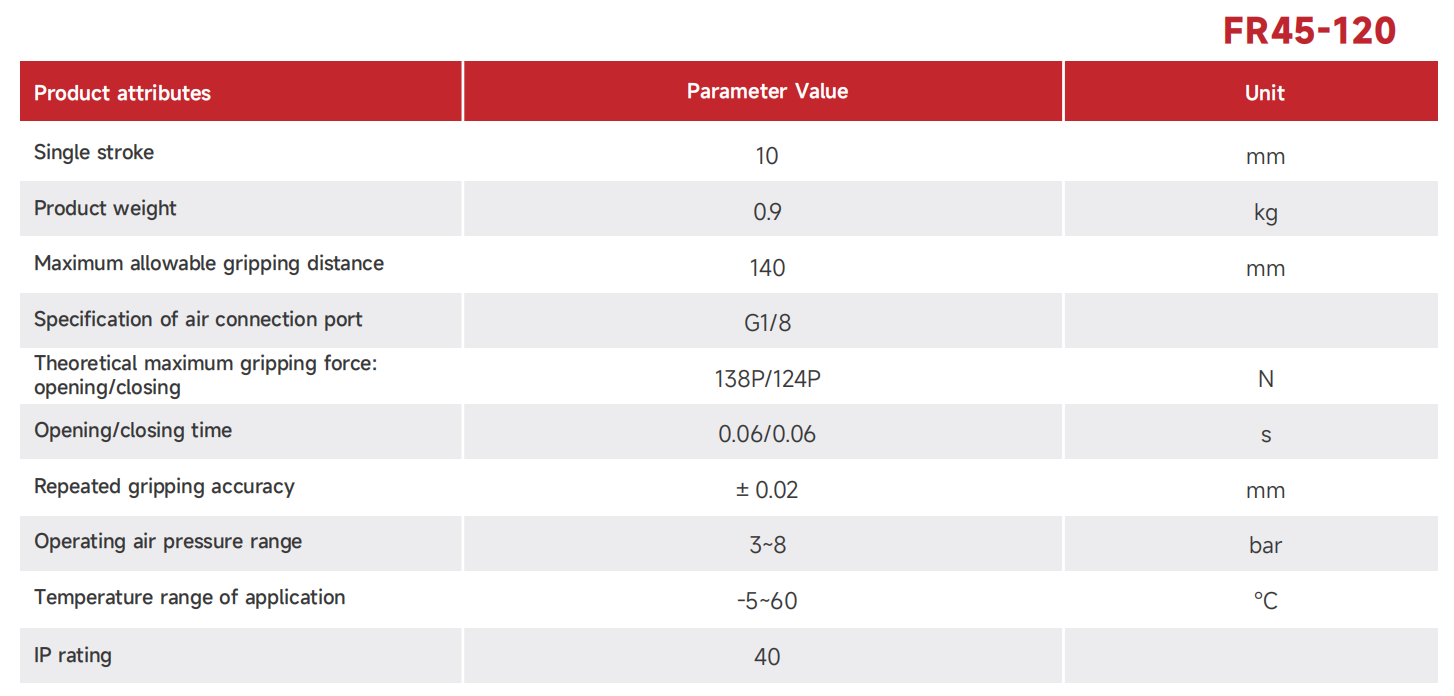Click the 138P/124P force value
Screen dimensions: 1454x696
coord(767,379)
